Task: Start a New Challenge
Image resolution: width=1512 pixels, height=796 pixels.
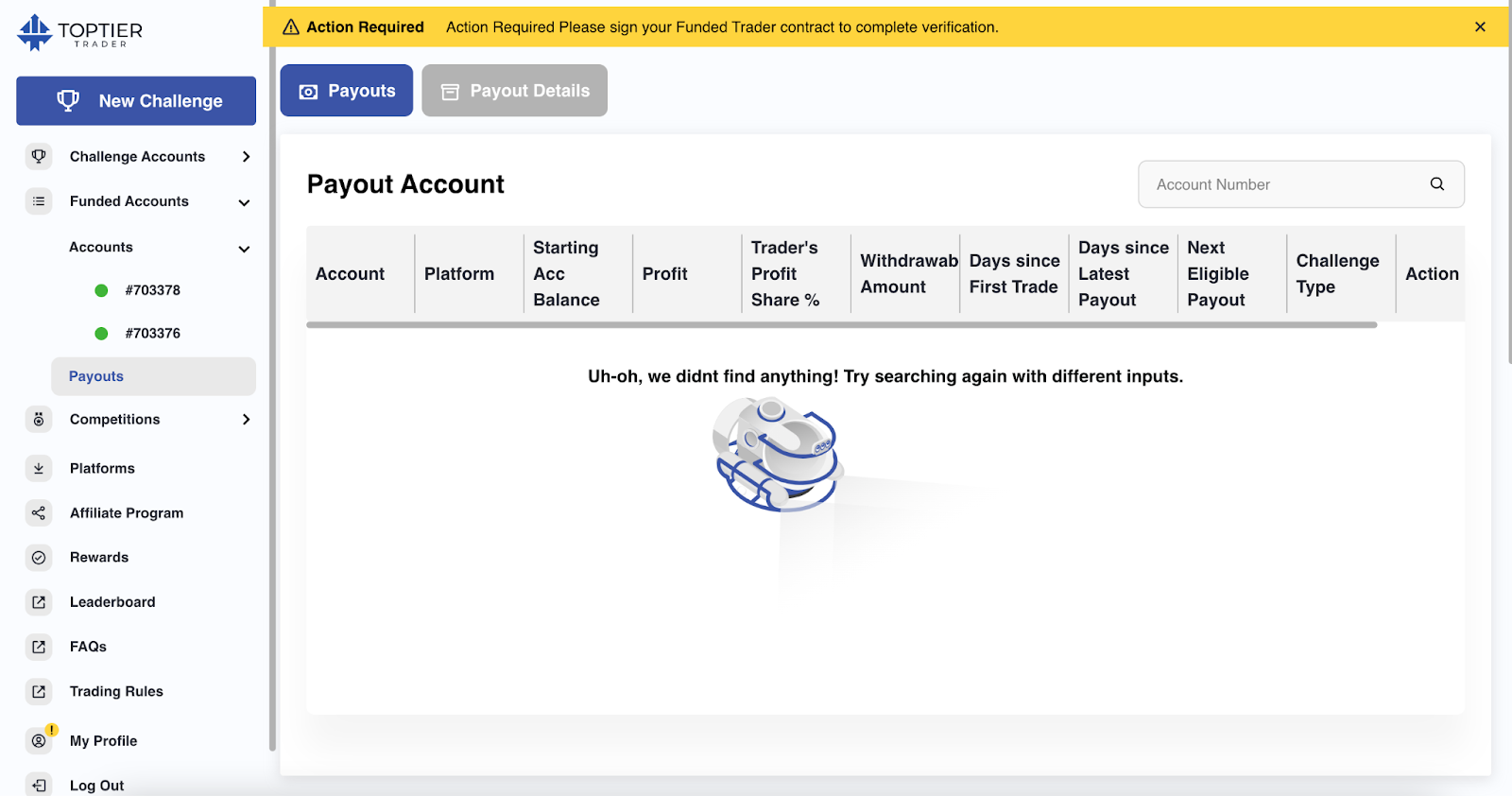Action: pos(136,101)
